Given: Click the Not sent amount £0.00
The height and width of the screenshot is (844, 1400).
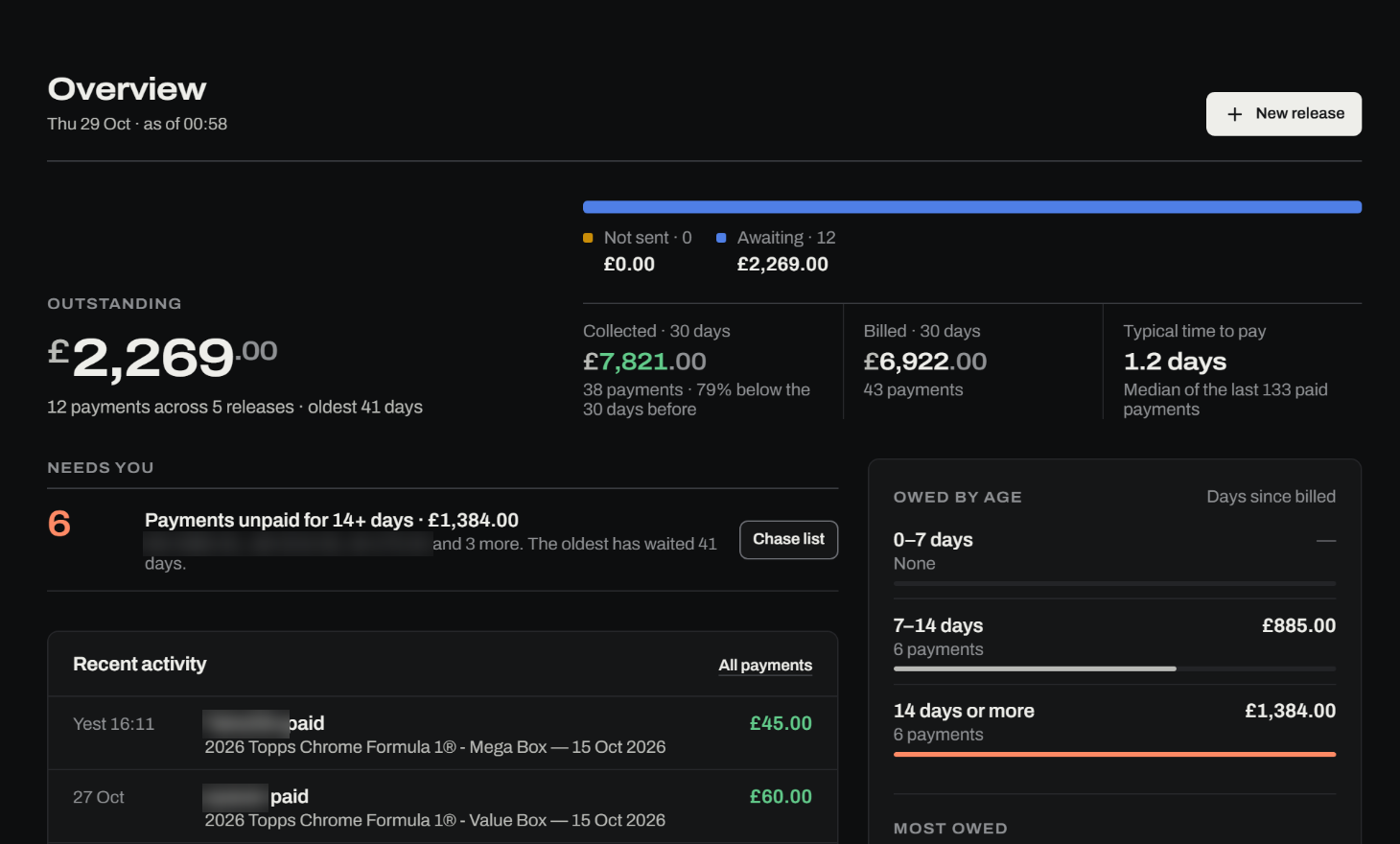Looking at the screenshot, I should 629,265.
